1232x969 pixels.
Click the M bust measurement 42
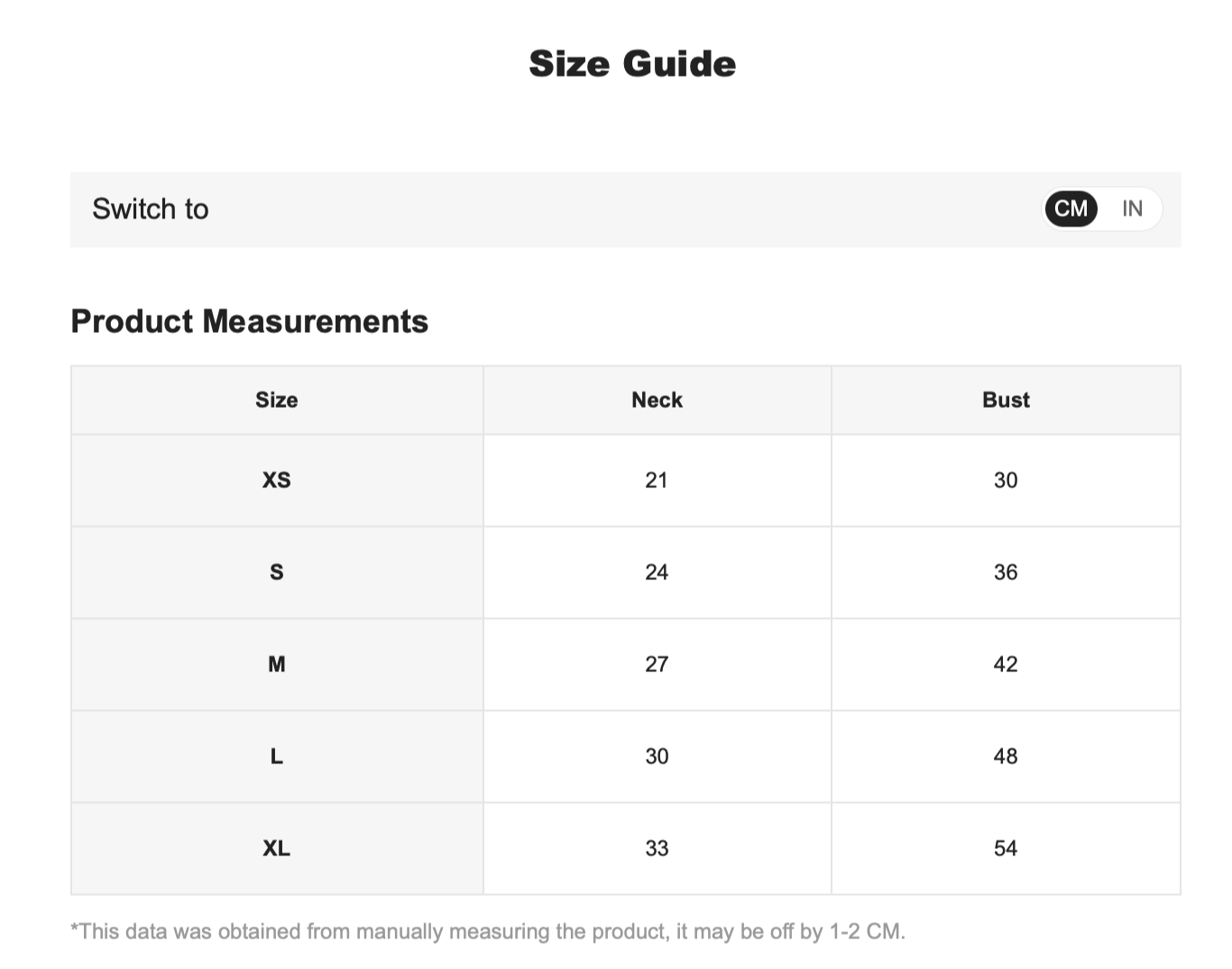coord(1006,664)
